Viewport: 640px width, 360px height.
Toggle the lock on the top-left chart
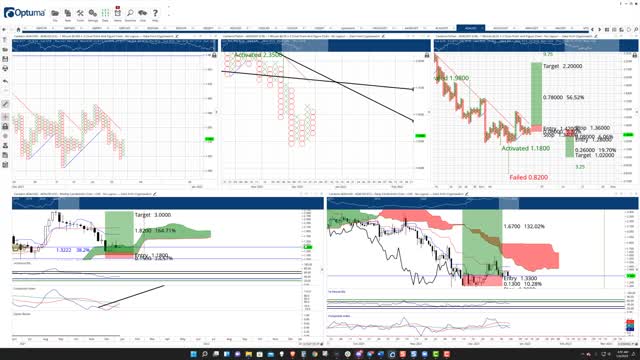(x=214, y=55)
